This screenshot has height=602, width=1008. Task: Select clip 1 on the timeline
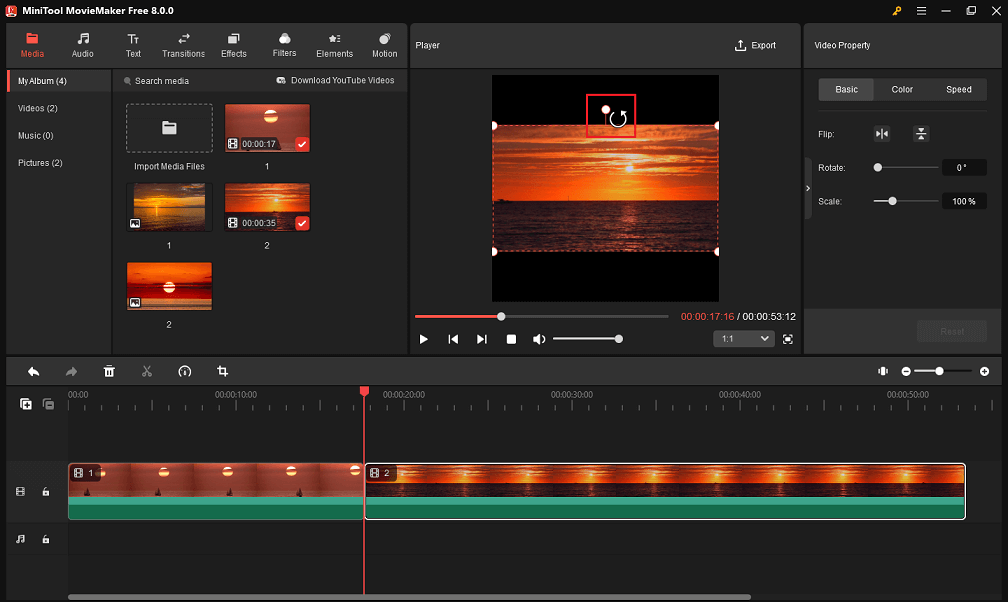point(216,491)
